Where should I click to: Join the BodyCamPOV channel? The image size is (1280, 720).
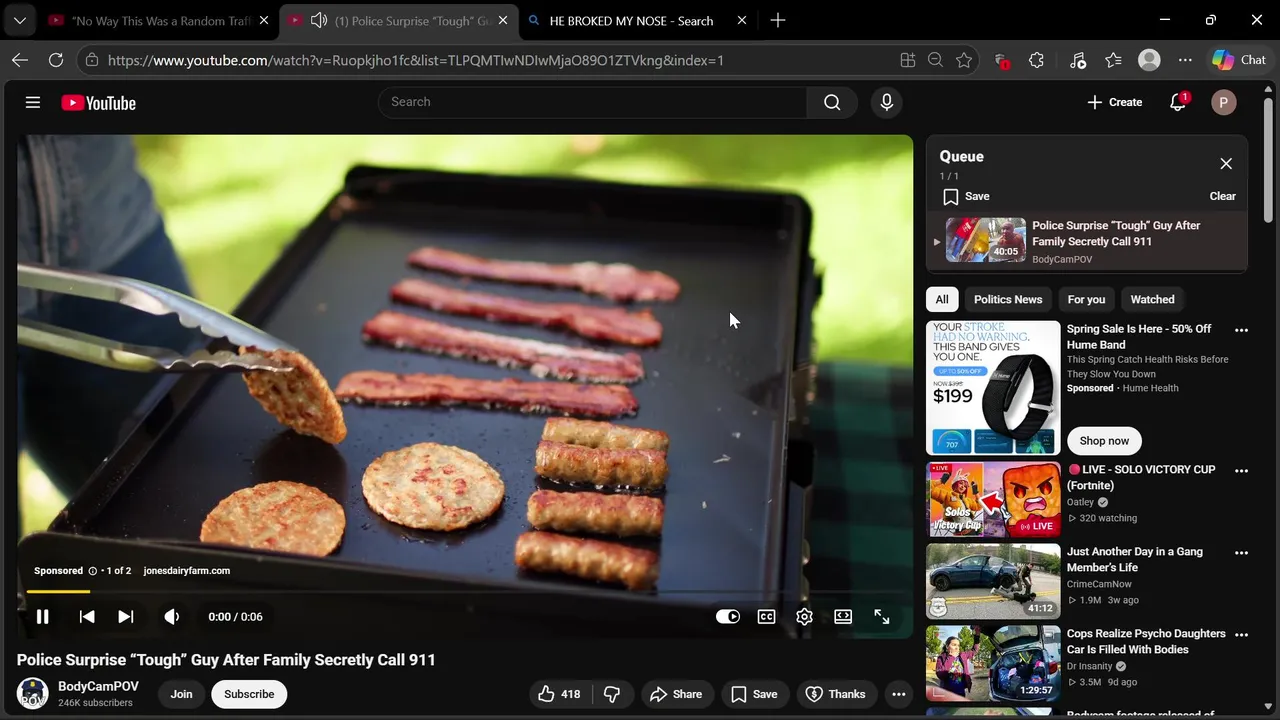pos(181,694)
